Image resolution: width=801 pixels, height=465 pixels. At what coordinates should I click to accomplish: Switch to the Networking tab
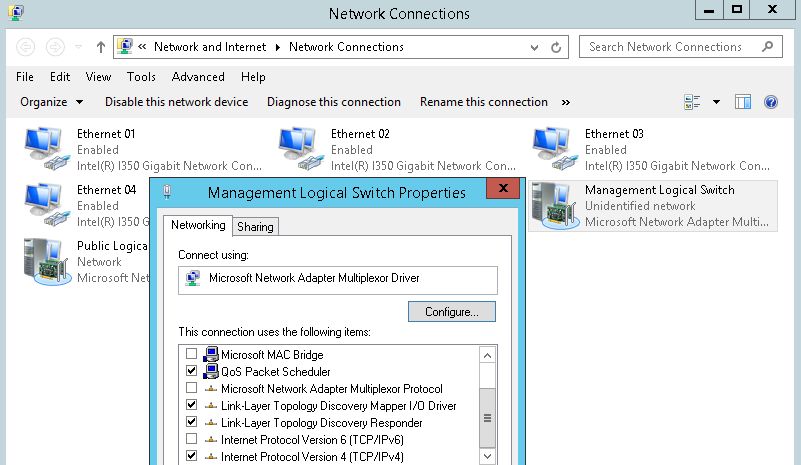[198, 225]
